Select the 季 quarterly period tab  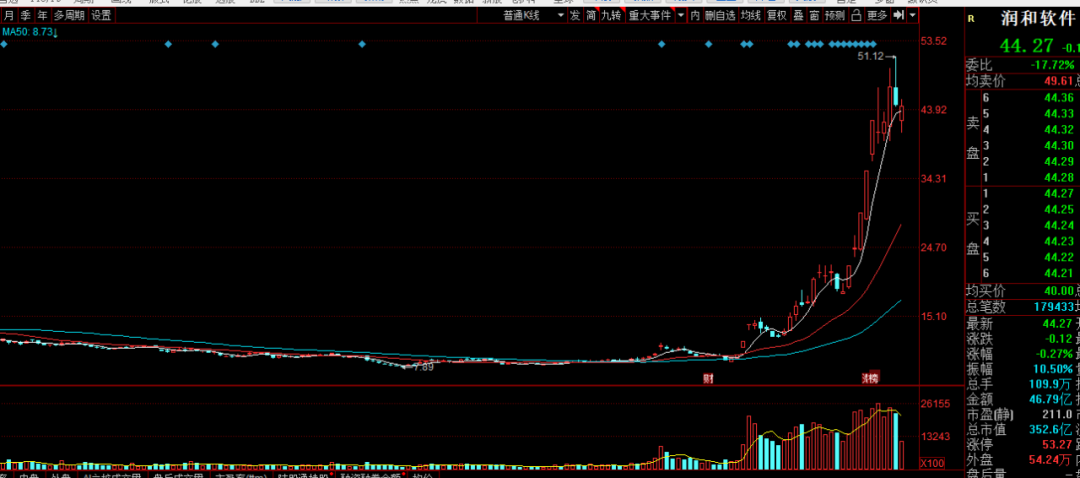coord(25,15)
